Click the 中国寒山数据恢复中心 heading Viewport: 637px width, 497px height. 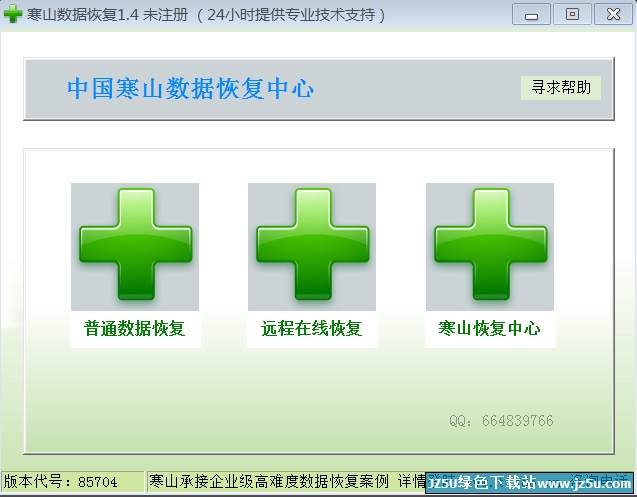(x=191, y=89)
